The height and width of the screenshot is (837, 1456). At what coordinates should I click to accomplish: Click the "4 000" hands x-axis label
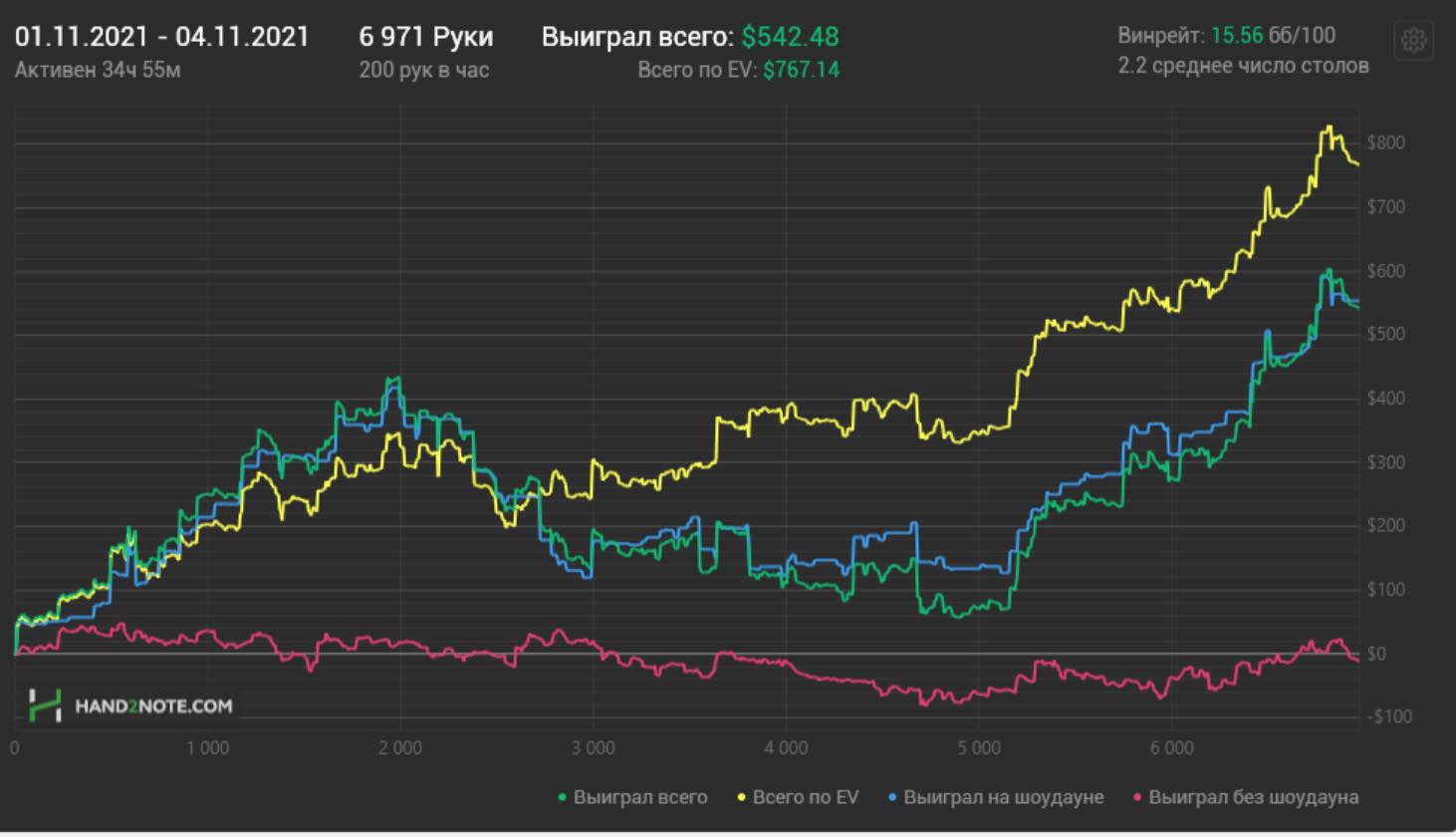coord(786,748)
